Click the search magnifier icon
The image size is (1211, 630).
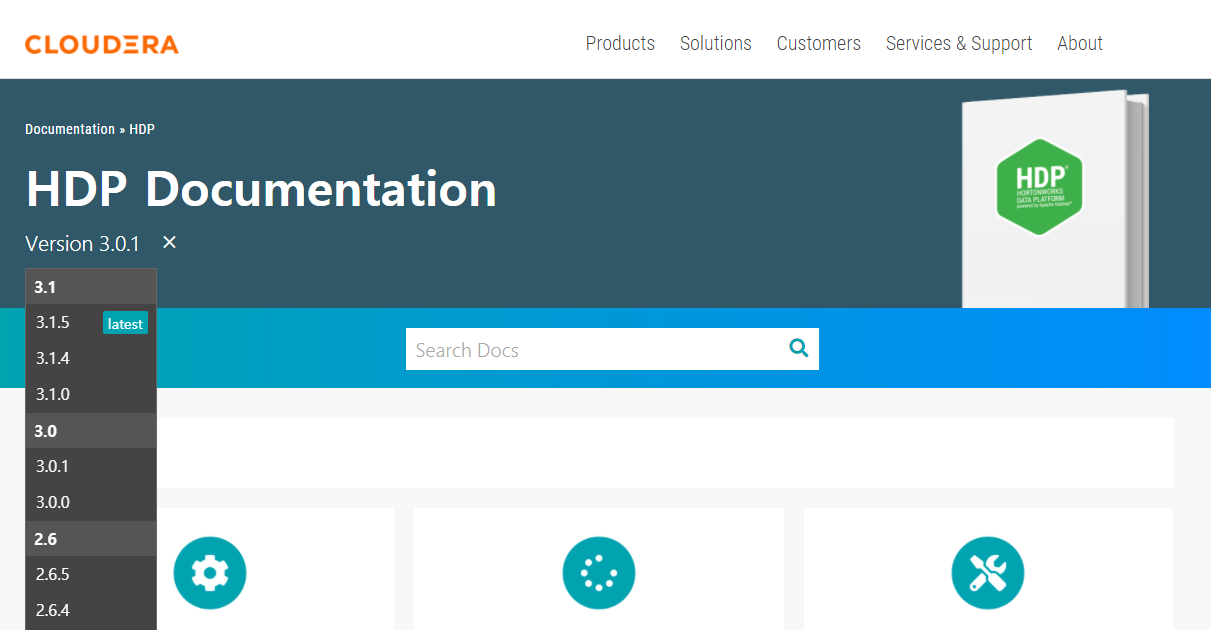[x=798, y=348]
